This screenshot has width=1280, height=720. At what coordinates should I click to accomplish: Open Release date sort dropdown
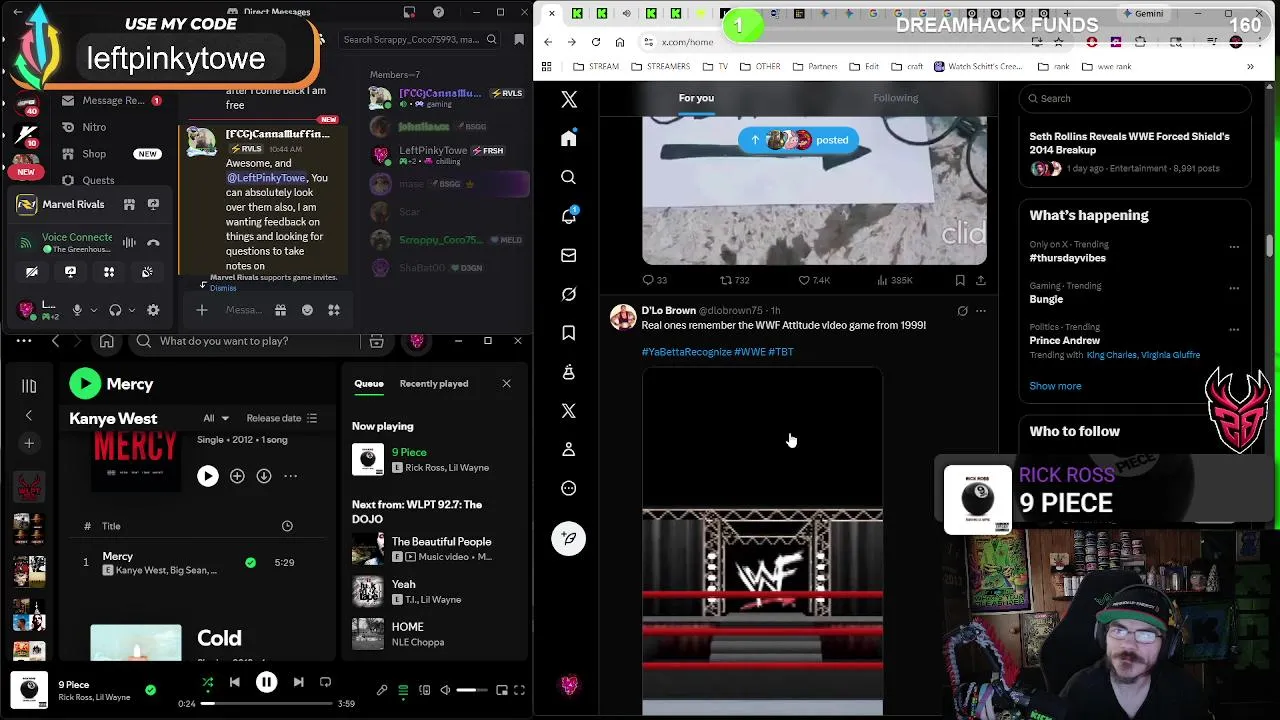coord(281,418)
